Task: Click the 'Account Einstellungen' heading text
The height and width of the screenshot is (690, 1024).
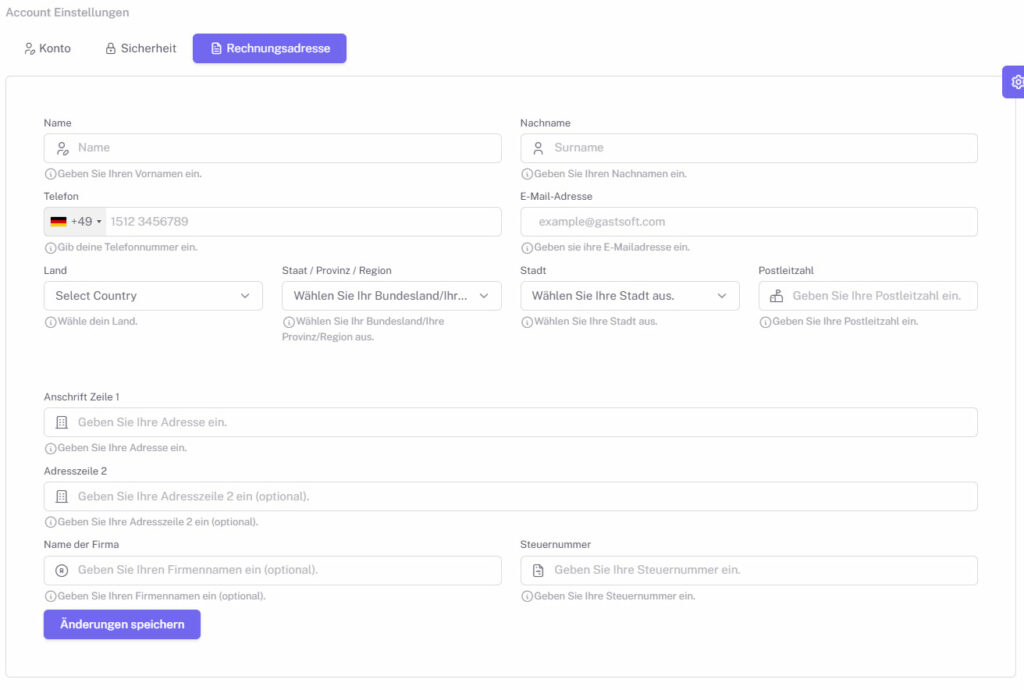Action: coord(67,12)
